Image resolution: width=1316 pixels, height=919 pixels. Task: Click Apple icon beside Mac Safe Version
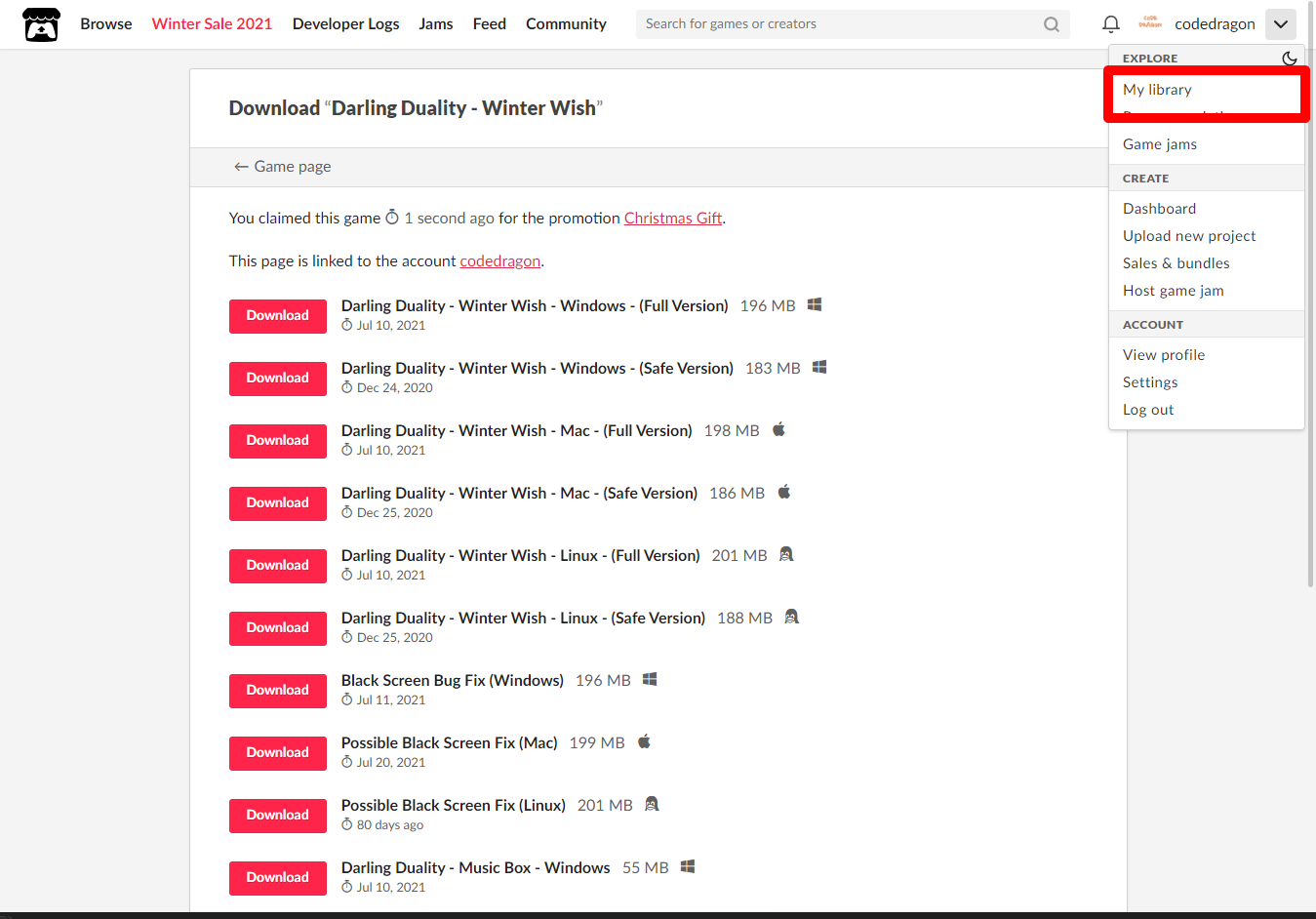point(784,492)
